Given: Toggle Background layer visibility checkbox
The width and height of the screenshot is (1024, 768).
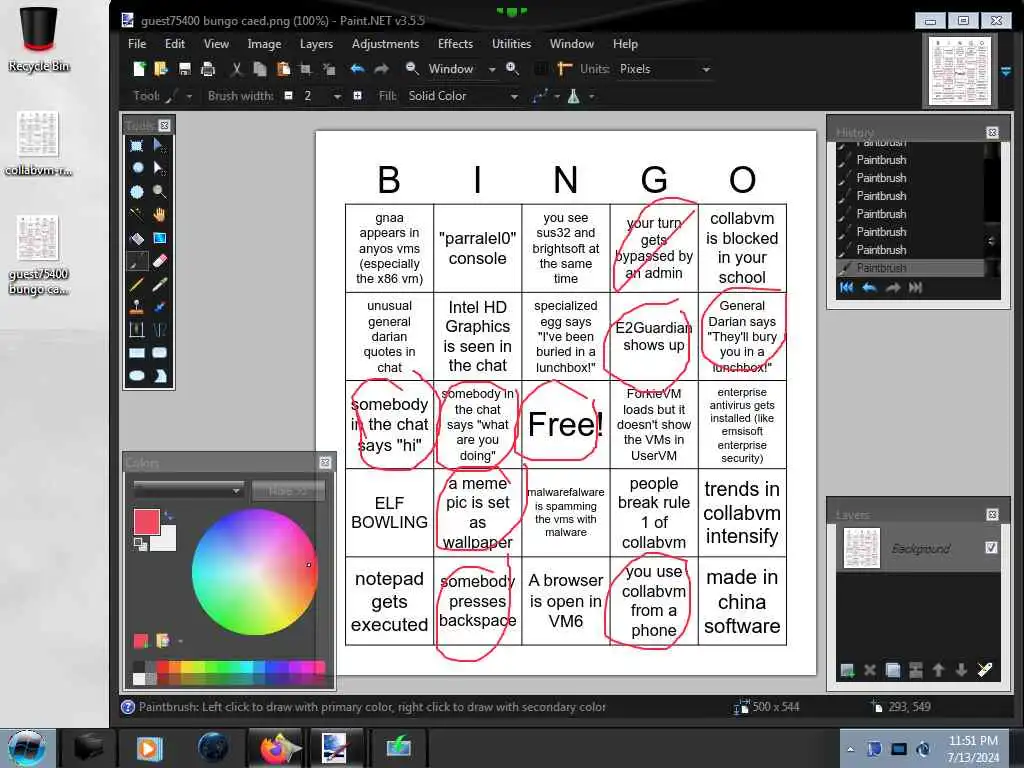Looking at the screenshot, I should click(991, 547).
